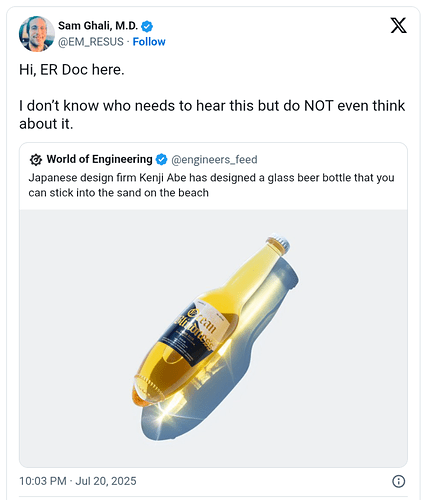Visit the @EM_RESUS handle
This screenshot has width=426, height=500.
(91, 42)
